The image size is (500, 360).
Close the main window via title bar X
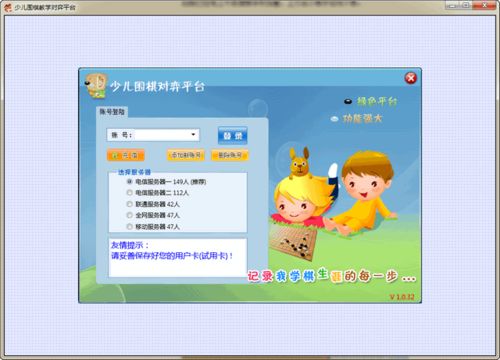485,5
